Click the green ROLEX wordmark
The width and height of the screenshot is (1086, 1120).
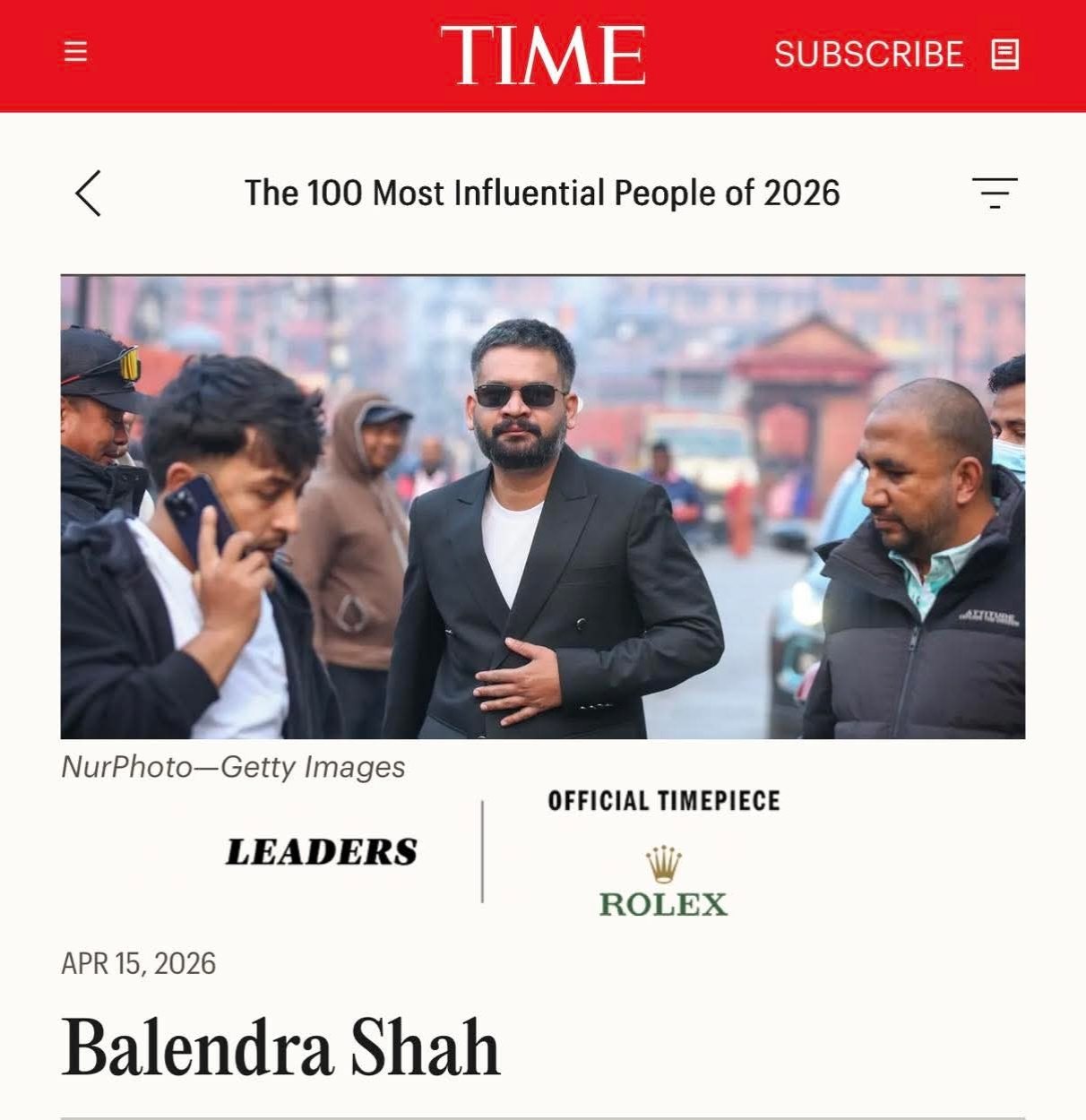coord(663,904)
